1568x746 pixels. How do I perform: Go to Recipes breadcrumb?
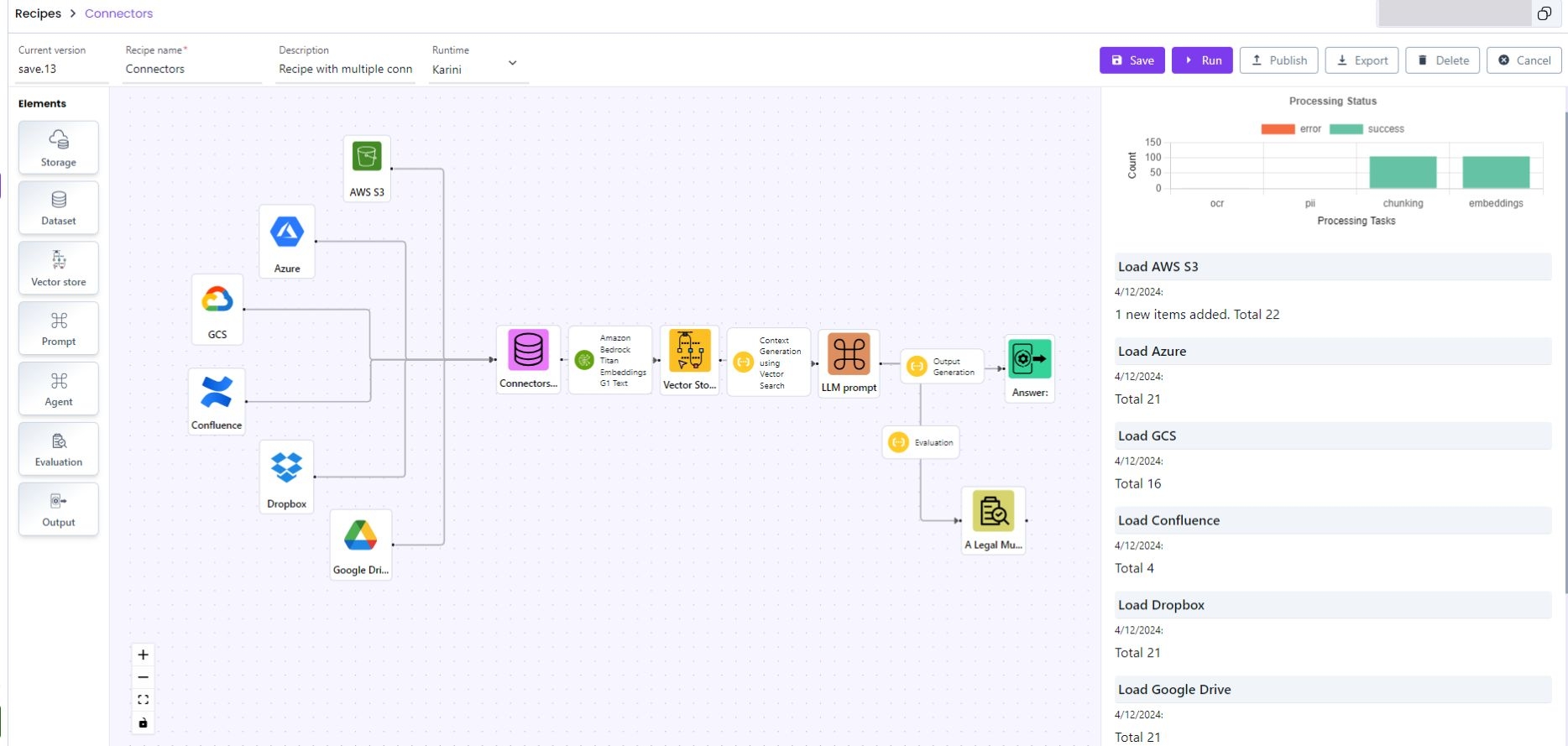38,13
